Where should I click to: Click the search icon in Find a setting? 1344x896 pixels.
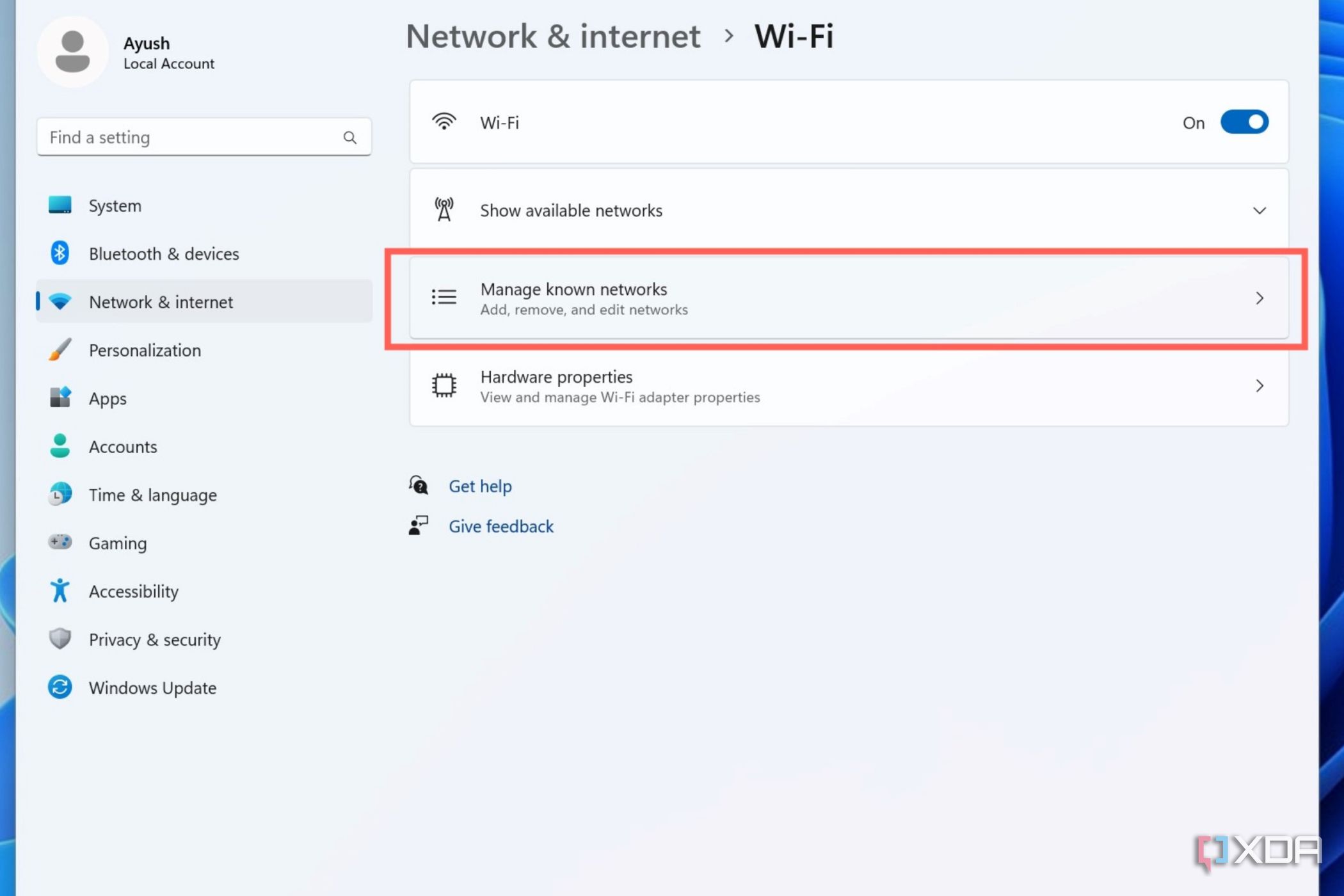click(350, 137)
